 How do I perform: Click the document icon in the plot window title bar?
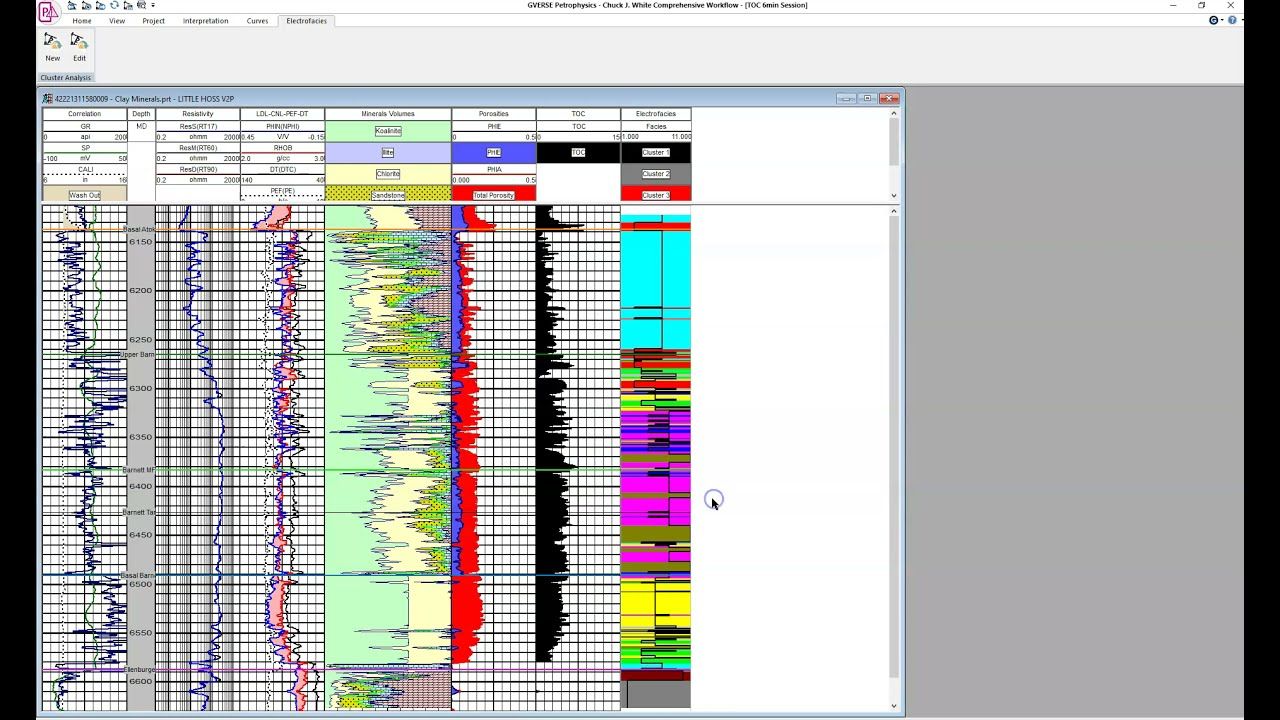point(46,98)
